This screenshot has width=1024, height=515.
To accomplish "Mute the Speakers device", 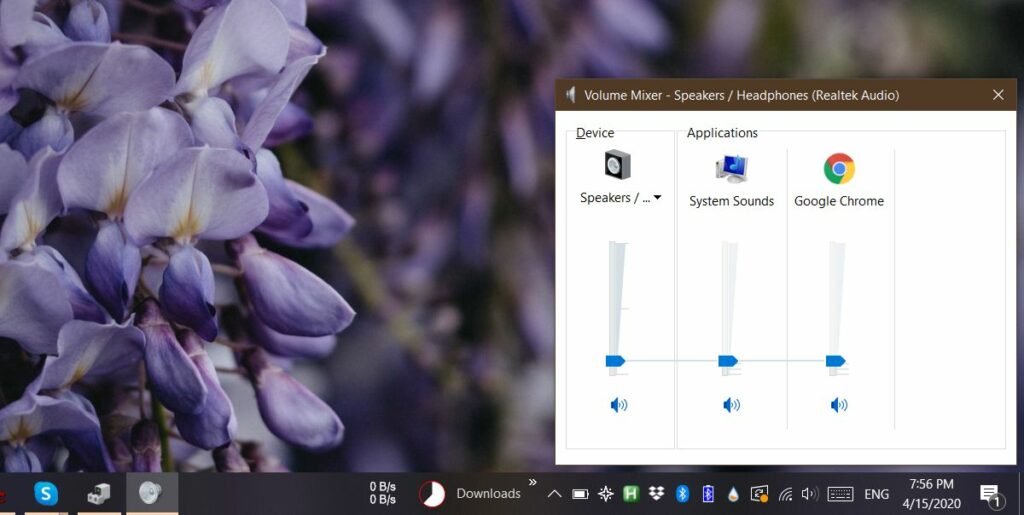I will pos(618,405).
